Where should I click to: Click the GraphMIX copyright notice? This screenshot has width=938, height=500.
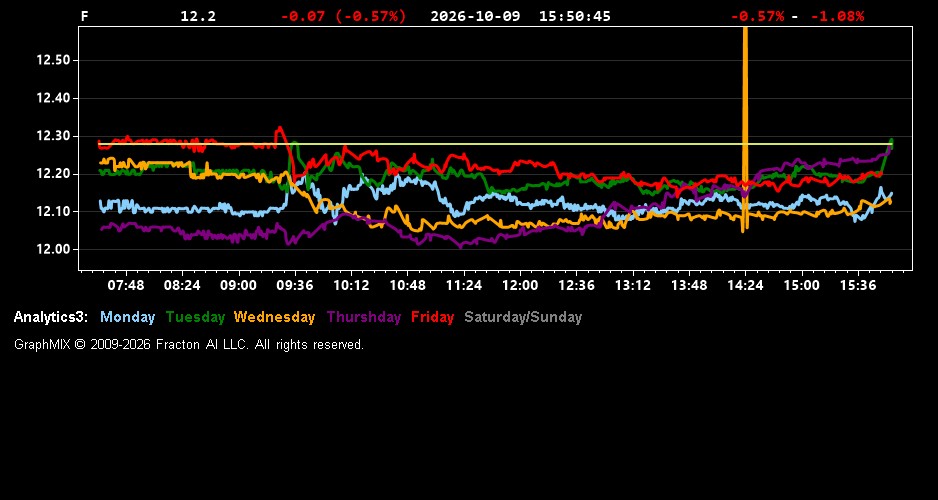(189, 345)
